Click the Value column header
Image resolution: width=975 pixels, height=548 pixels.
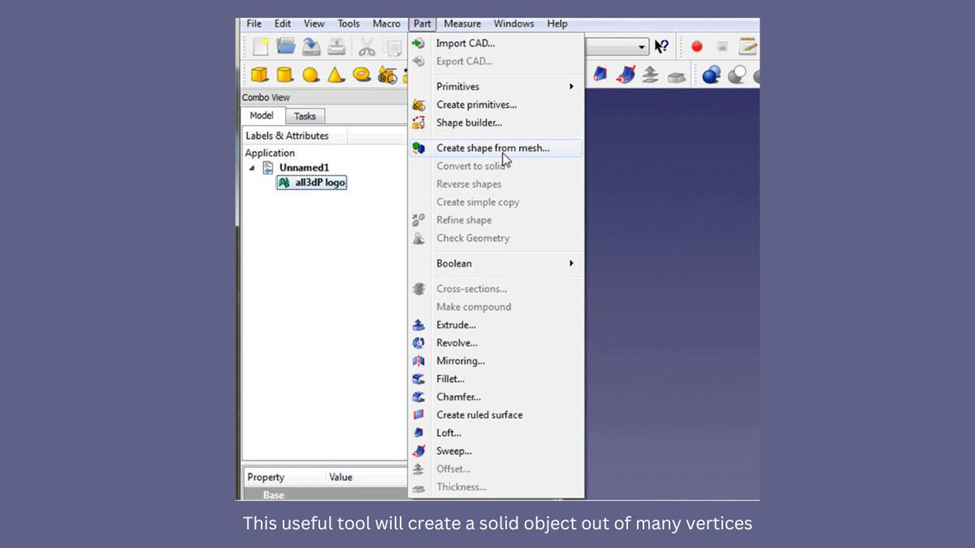(x=366, y=477)
